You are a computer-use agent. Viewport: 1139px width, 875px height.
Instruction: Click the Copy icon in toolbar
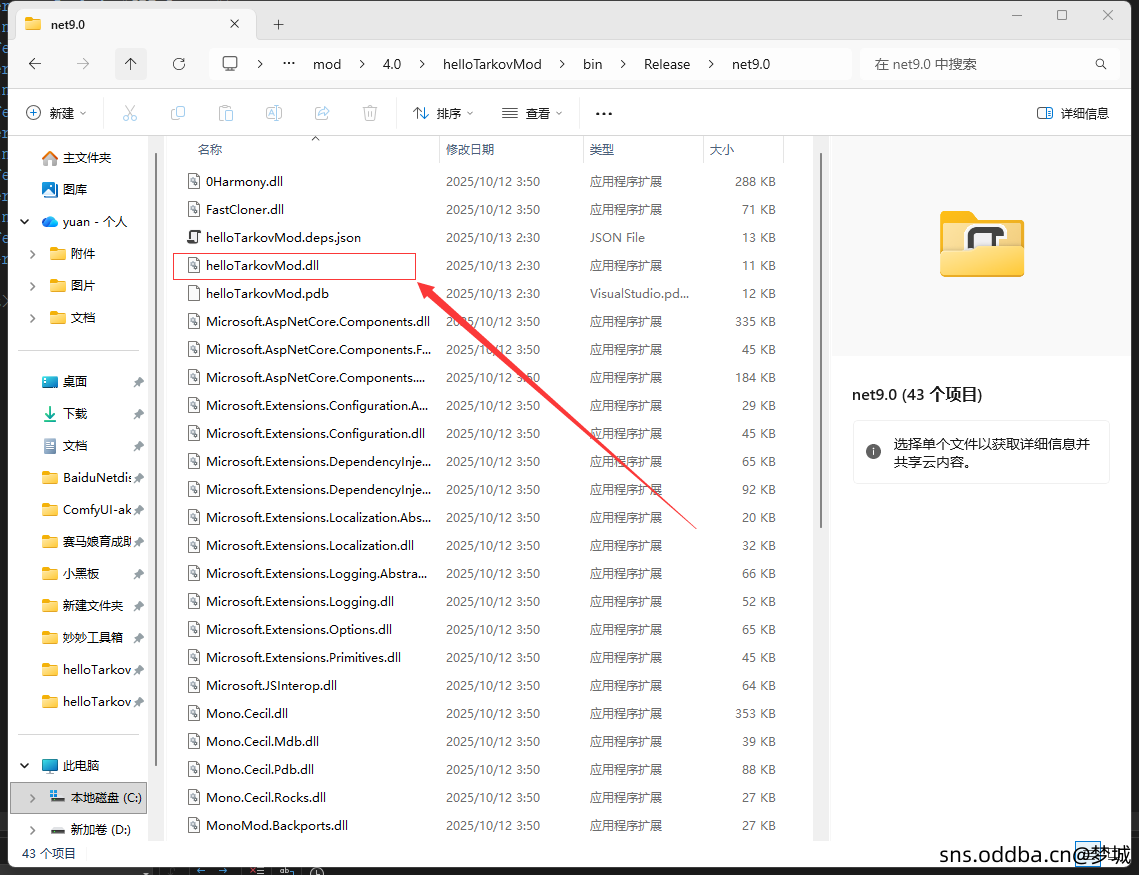click(x=178, y=113)
